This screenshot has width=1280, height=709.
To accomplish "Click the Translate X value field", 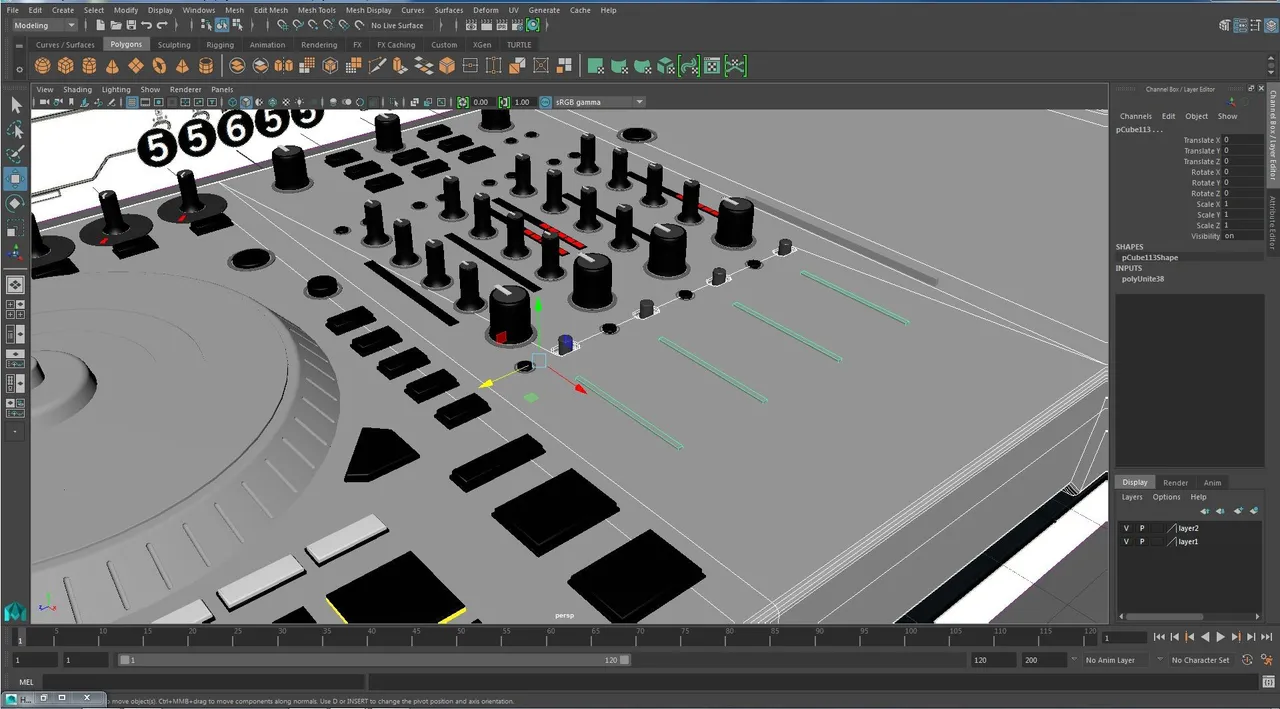I will tap(1243, 140).
